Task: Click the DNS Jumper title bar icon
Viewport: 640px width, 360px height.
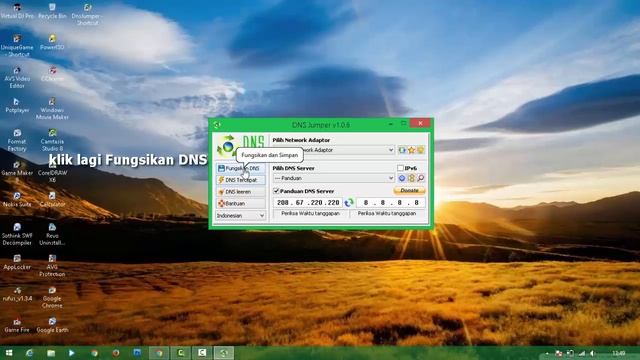Action: click(217, 125)
